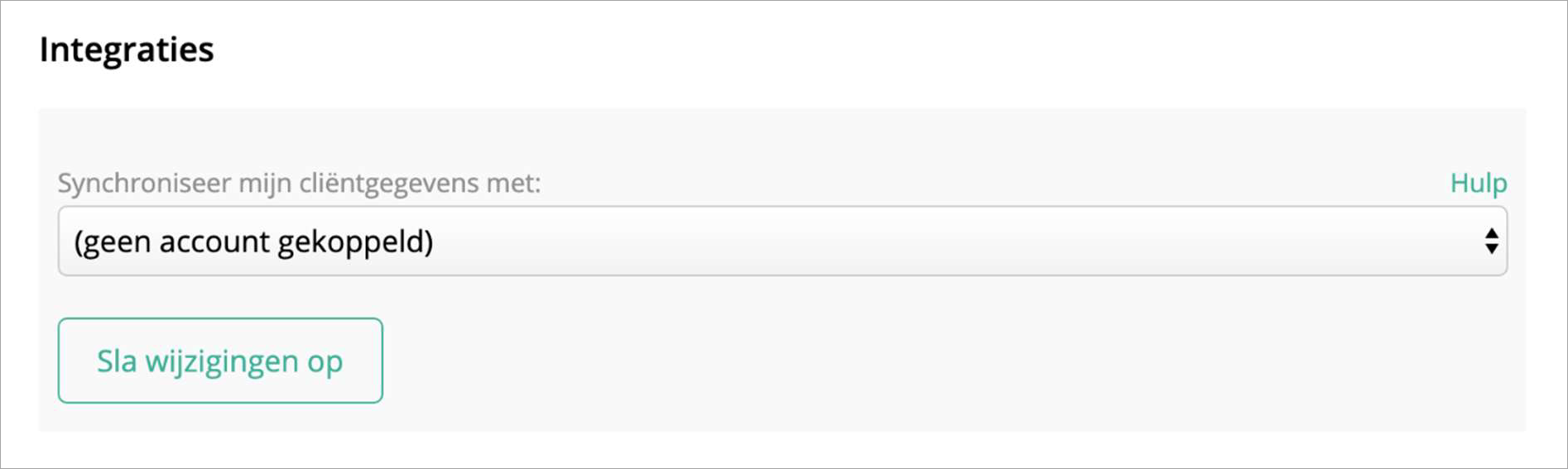Open help for the sync integration
The height and width of the screenshot is (469, 1568).
1478,183
